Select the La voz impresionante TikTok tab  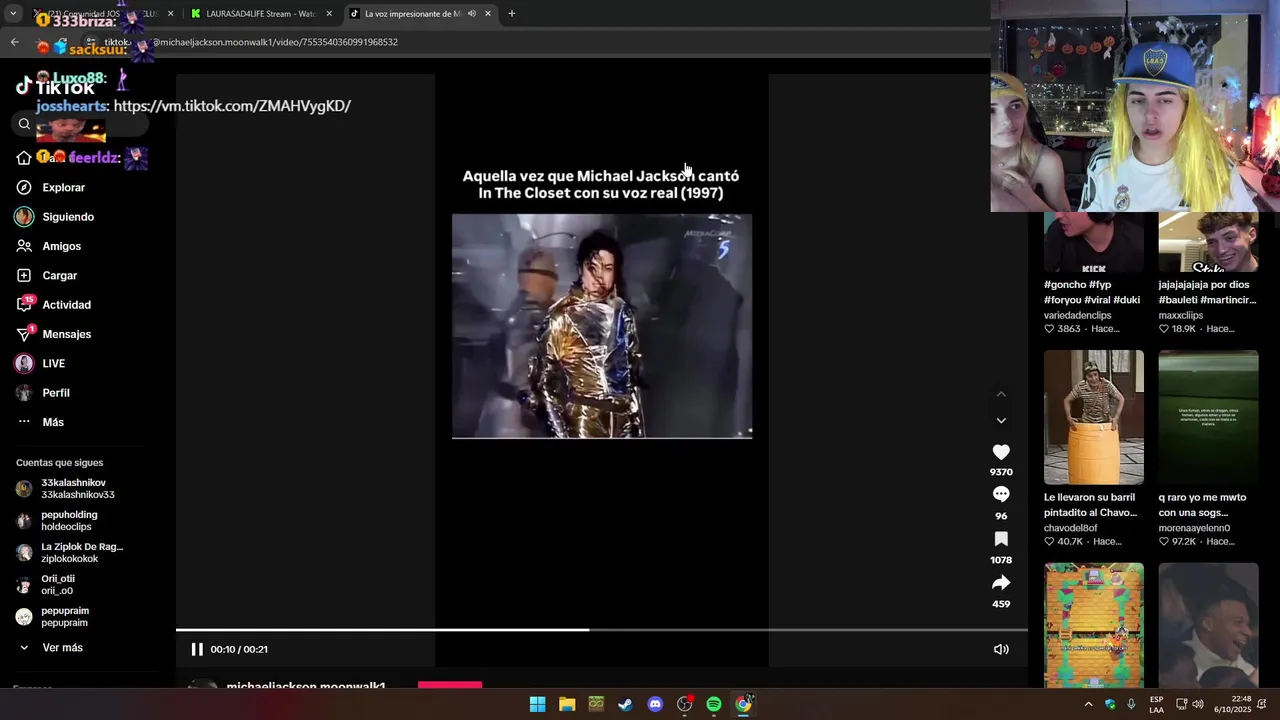tap(412, 14)
